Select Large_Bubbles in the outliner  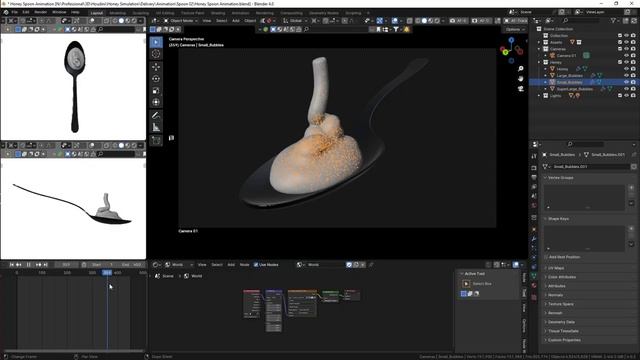(x=569, y=76)
